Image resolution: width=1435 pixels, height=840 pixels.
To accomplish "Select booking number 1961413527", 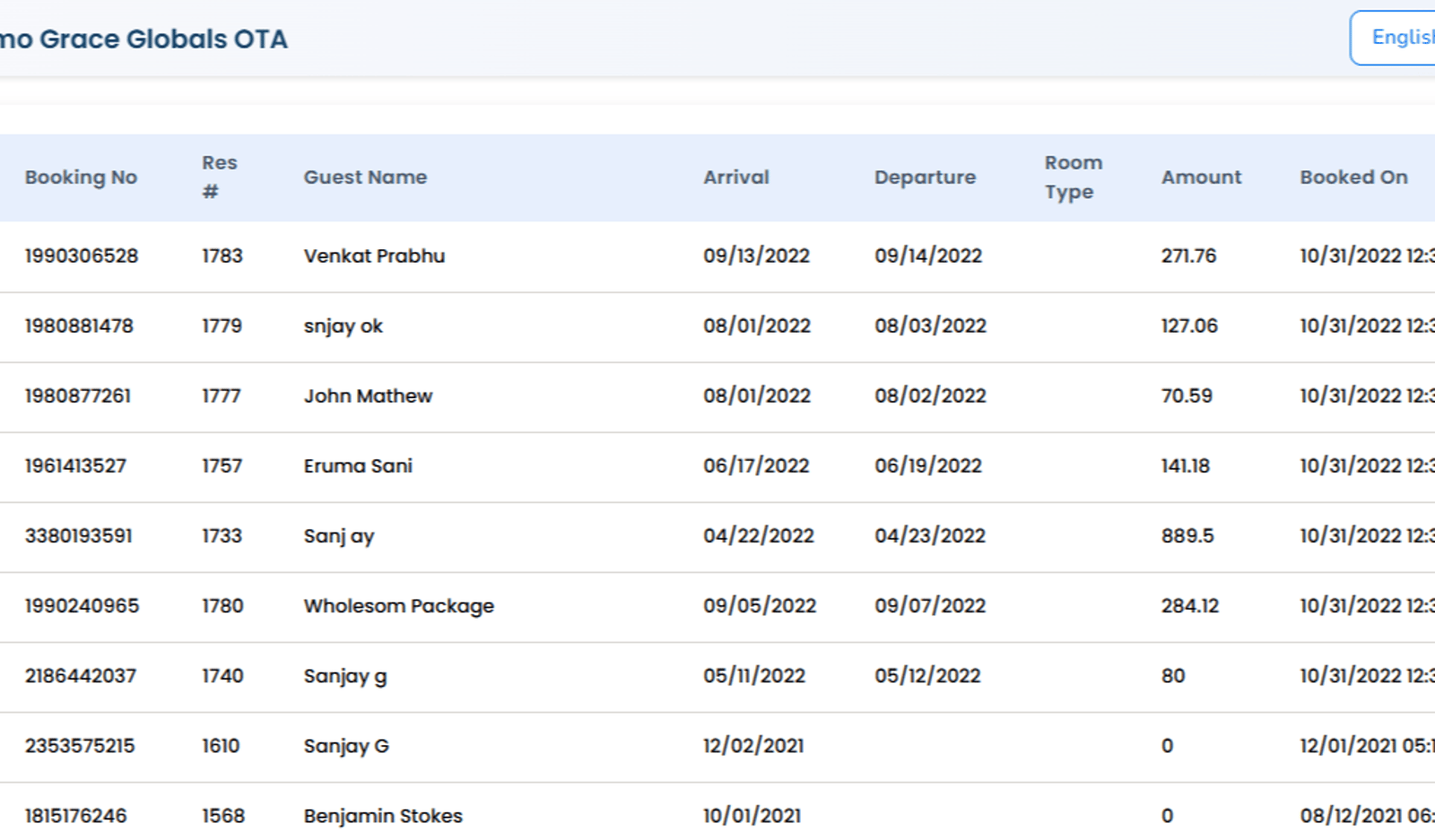I will pyautogui.click(x=75, y=465).
